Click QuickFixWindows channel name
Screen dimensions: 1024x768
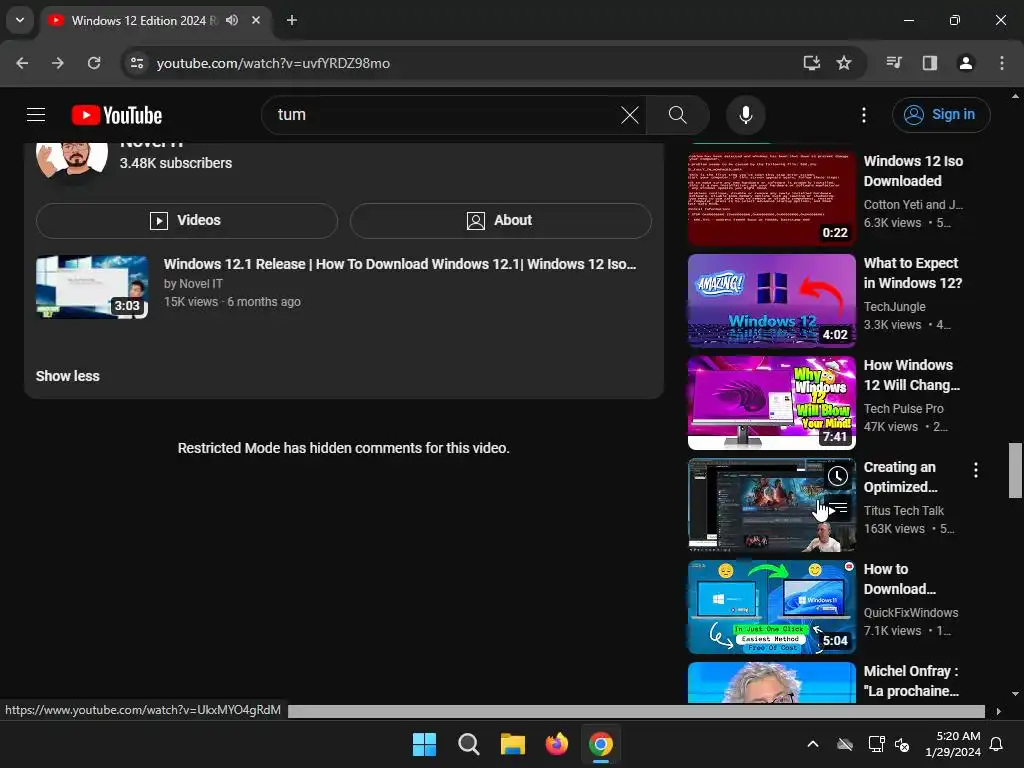click(910, 613)
